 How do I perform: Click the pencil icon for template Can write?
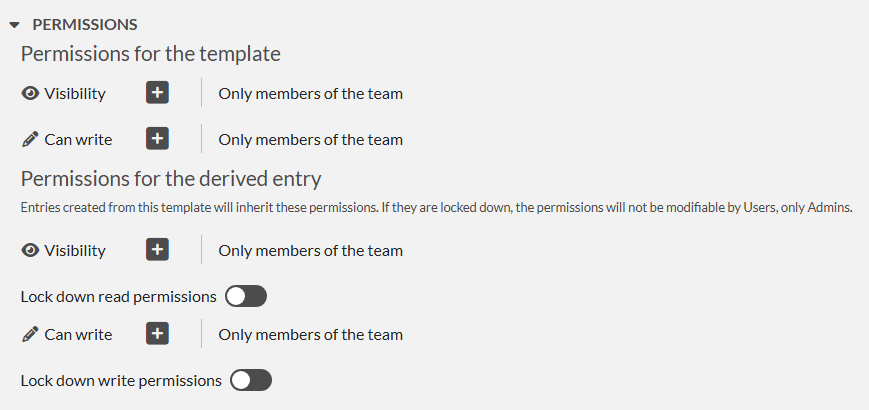pos(30,140)
